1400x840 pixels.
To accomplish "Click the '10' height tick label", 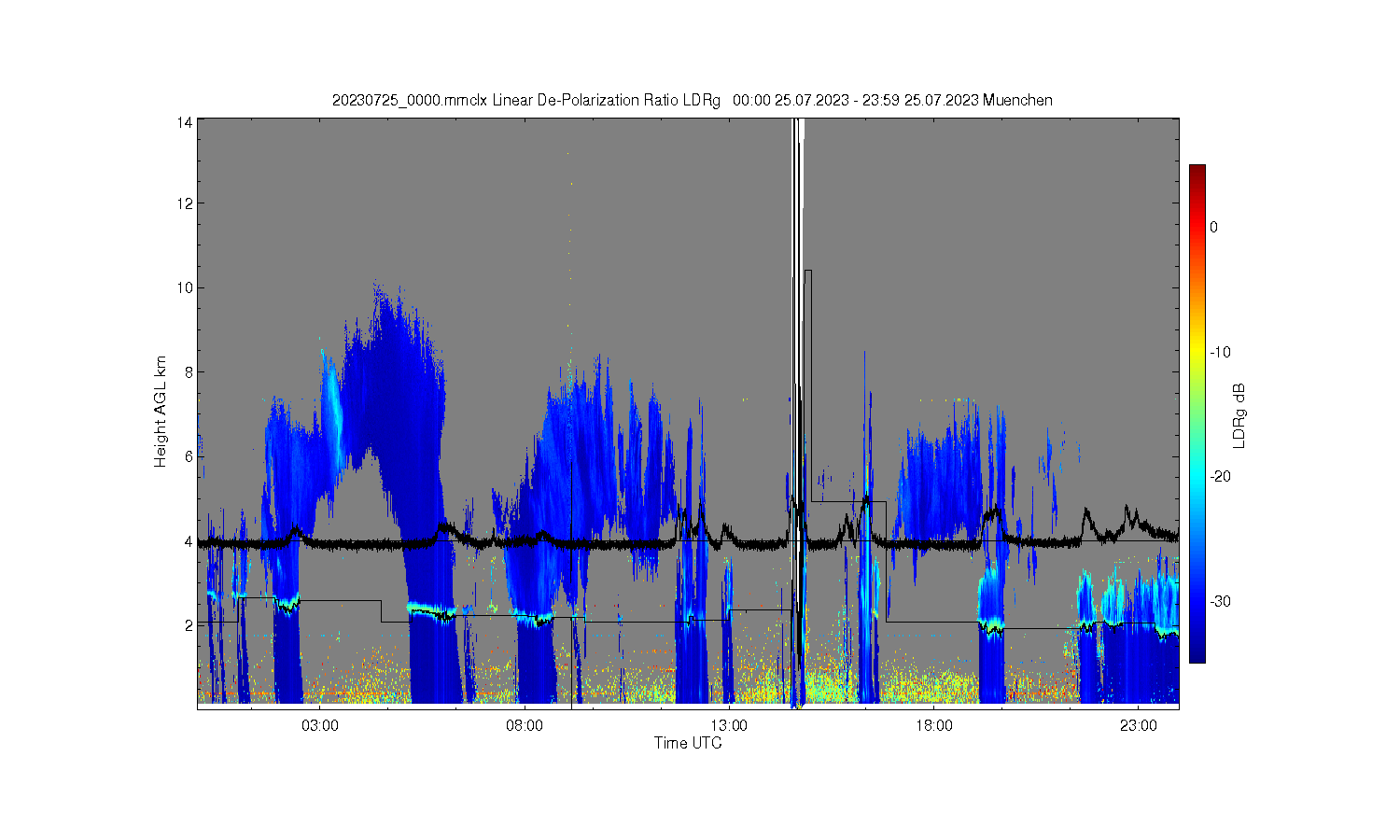I will (x=186, y=287).
